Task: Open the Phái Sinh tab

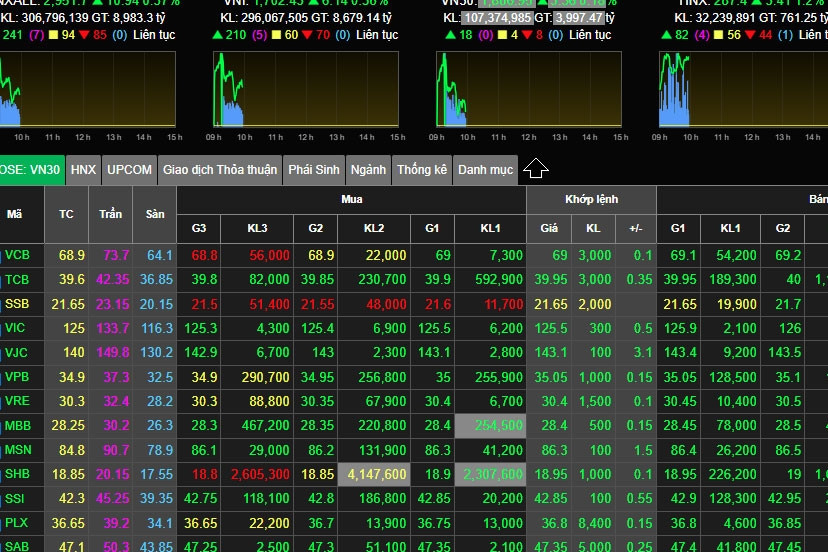Action: pos(314,170)
